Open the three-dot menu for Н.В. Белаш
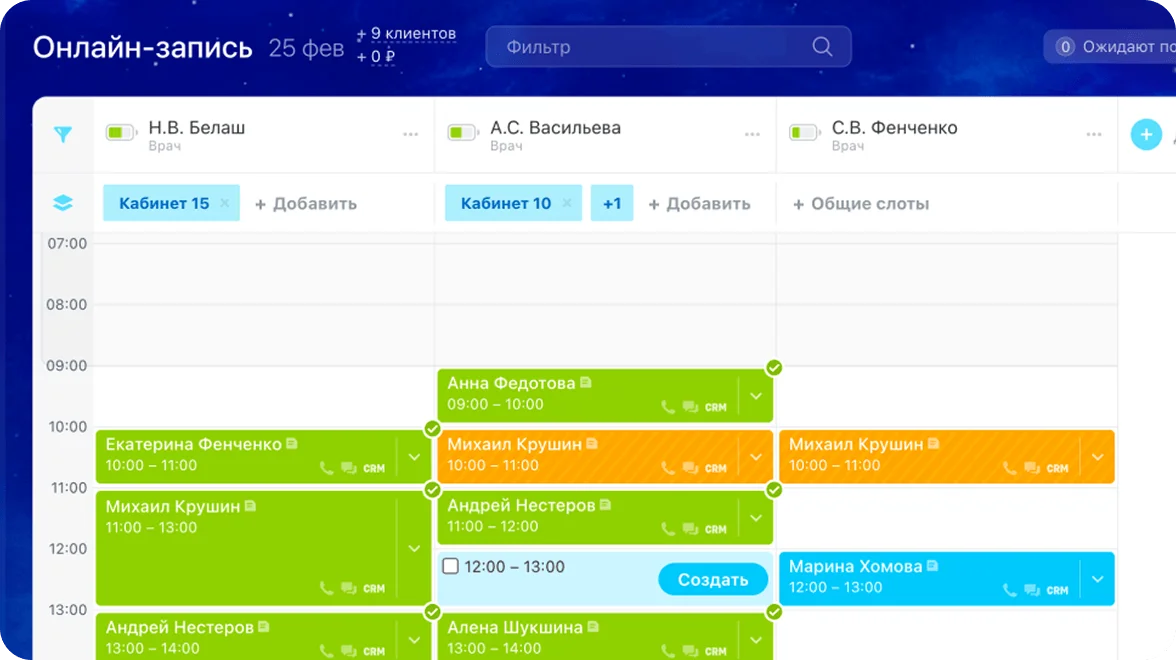This screenshot has width=1176, height=660. click(410, 134)
